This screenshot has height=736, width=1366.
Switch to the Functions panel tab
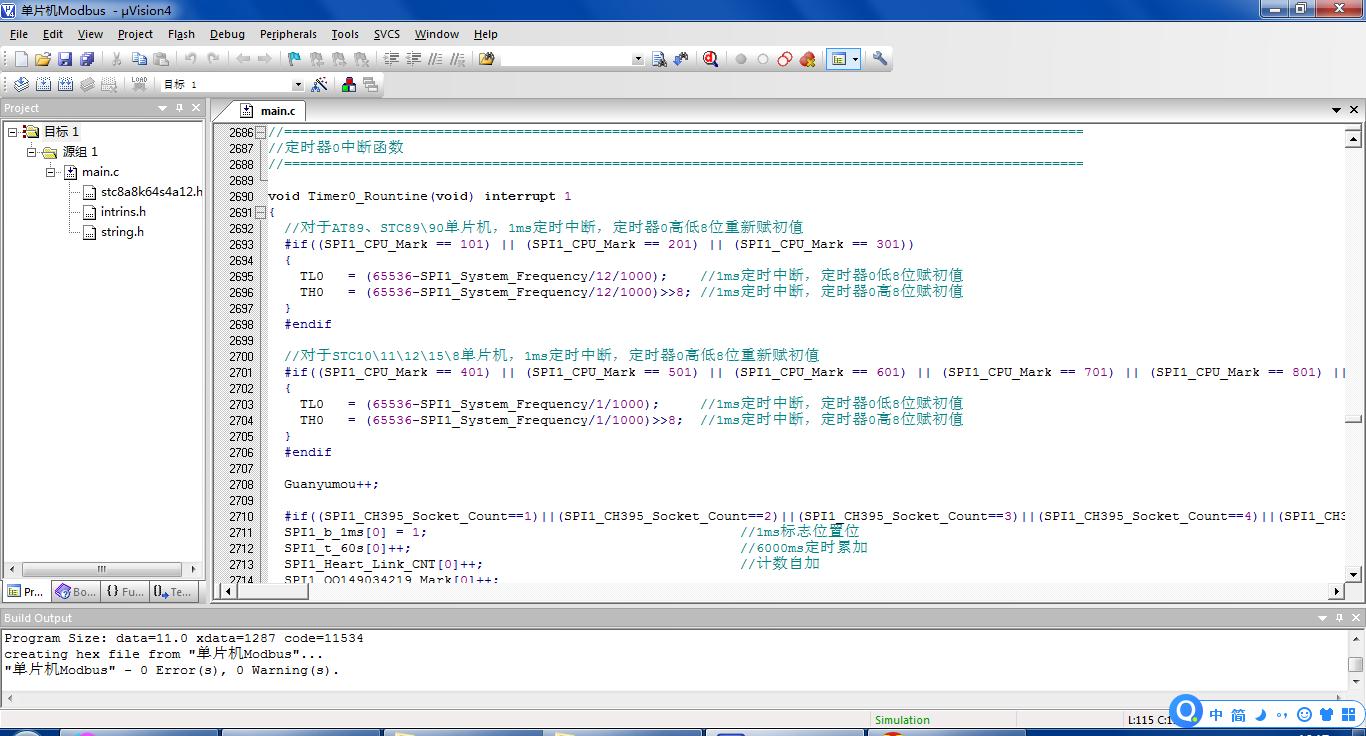(x=125, y=592)
